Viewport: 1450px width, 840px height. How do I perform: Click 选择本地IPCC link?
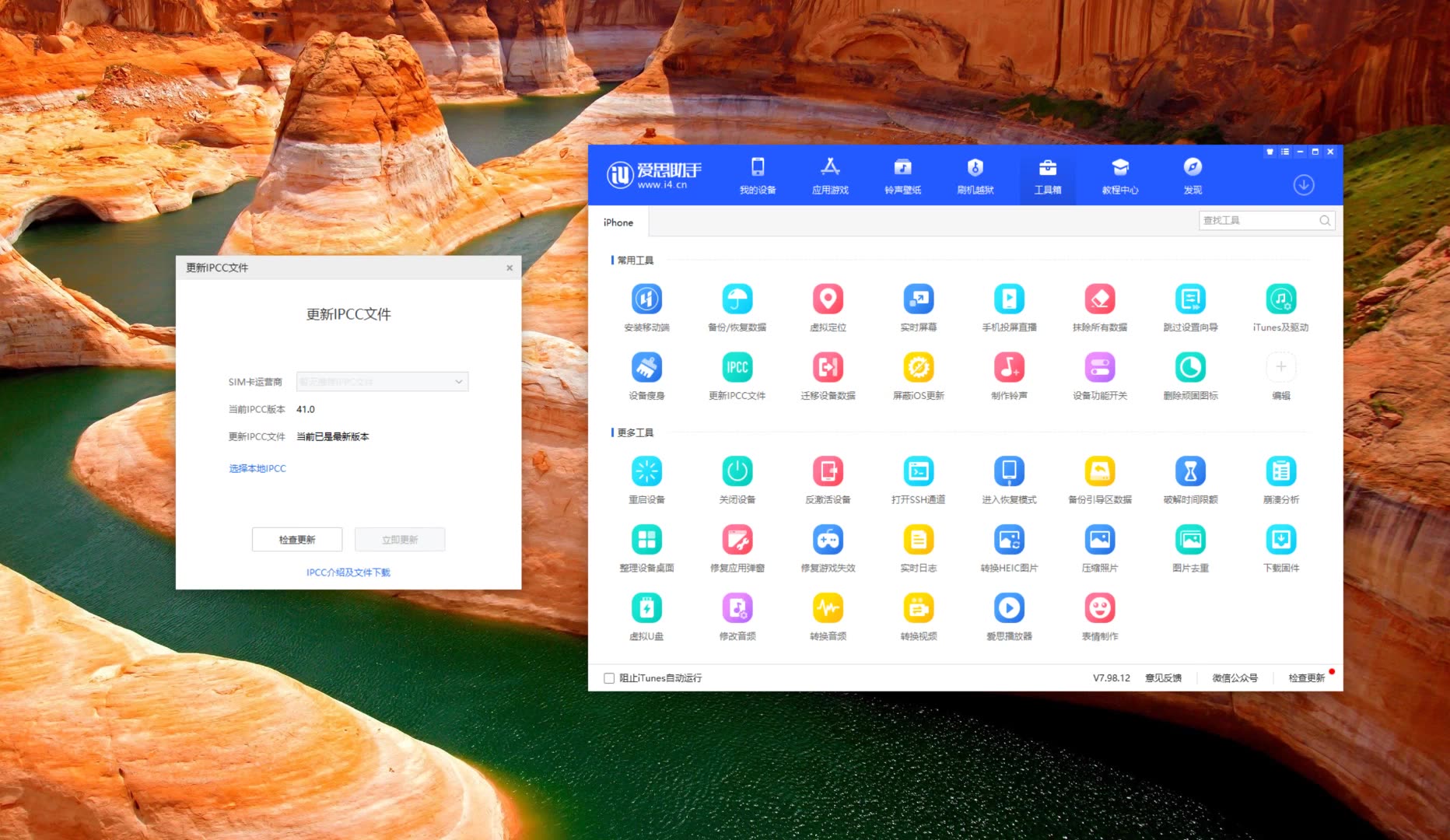pyautogui.click(x=257, y=468)
